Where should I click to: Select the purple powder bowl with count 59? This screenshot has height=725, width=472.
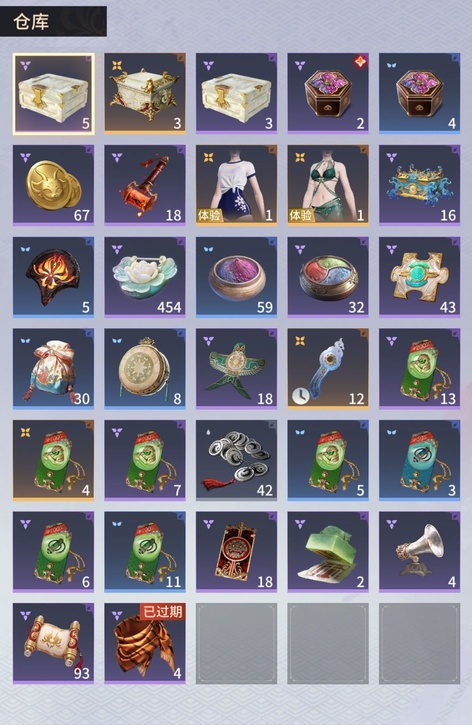[x=236, y=277]
